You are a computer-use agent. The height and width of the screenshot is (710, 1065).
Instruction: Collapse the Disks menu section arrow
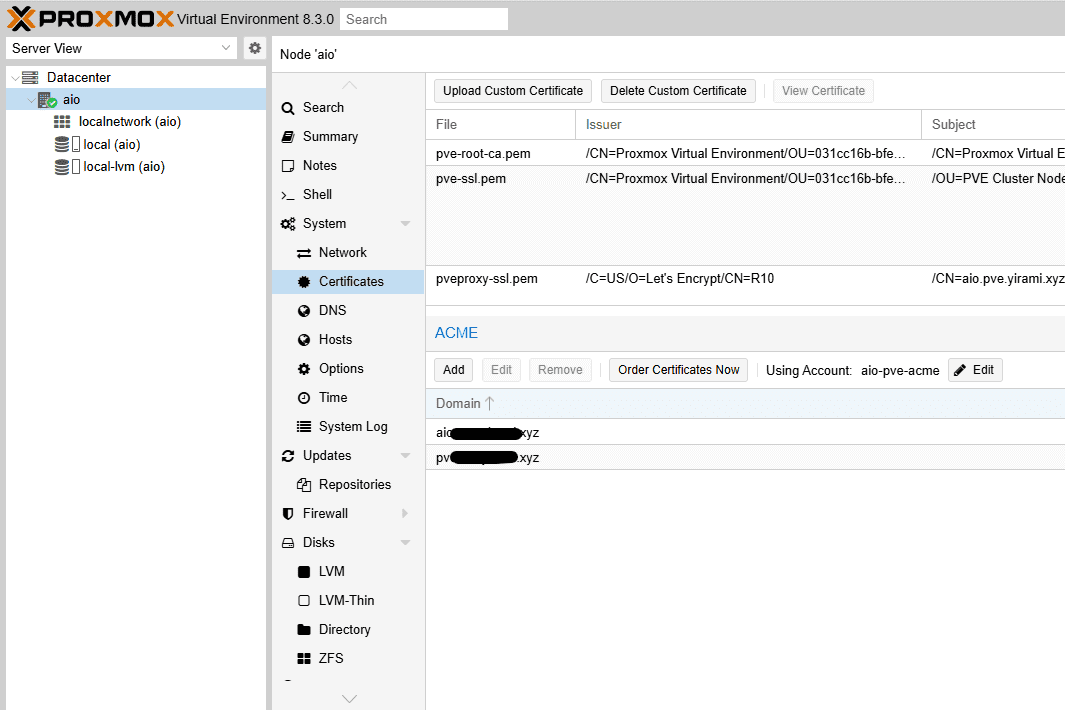tap(405, 542)
